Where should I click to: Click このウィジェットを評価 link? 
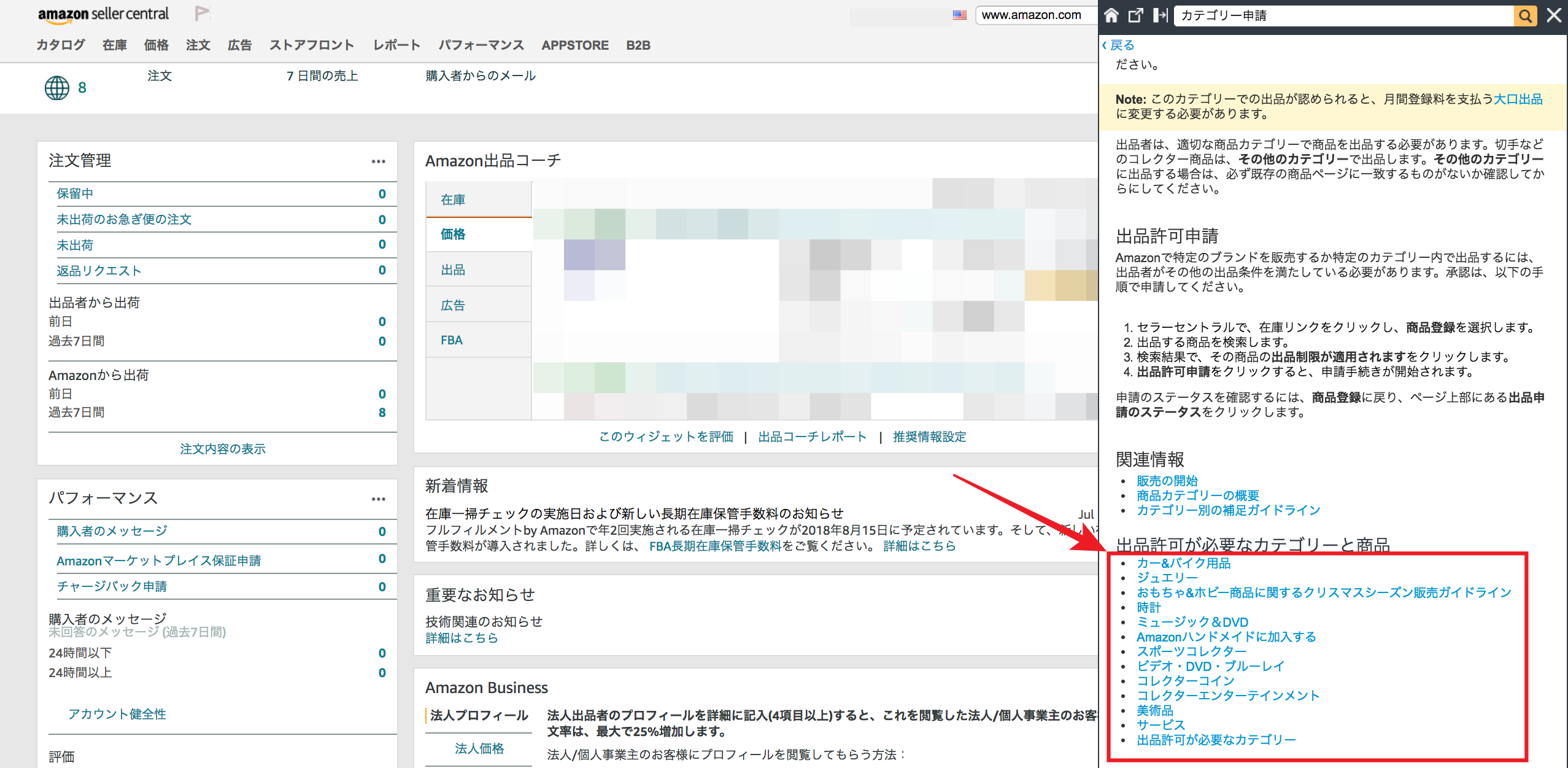tap(666, 436)
